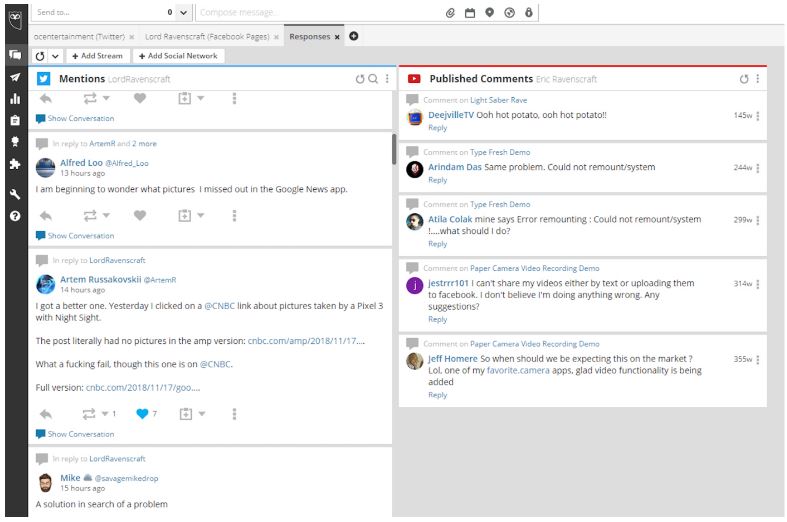Open options for DeejvilleTV comment
The width and height of the screenshot is (787, 522).
pyautogui.click(x=757, y=116)
